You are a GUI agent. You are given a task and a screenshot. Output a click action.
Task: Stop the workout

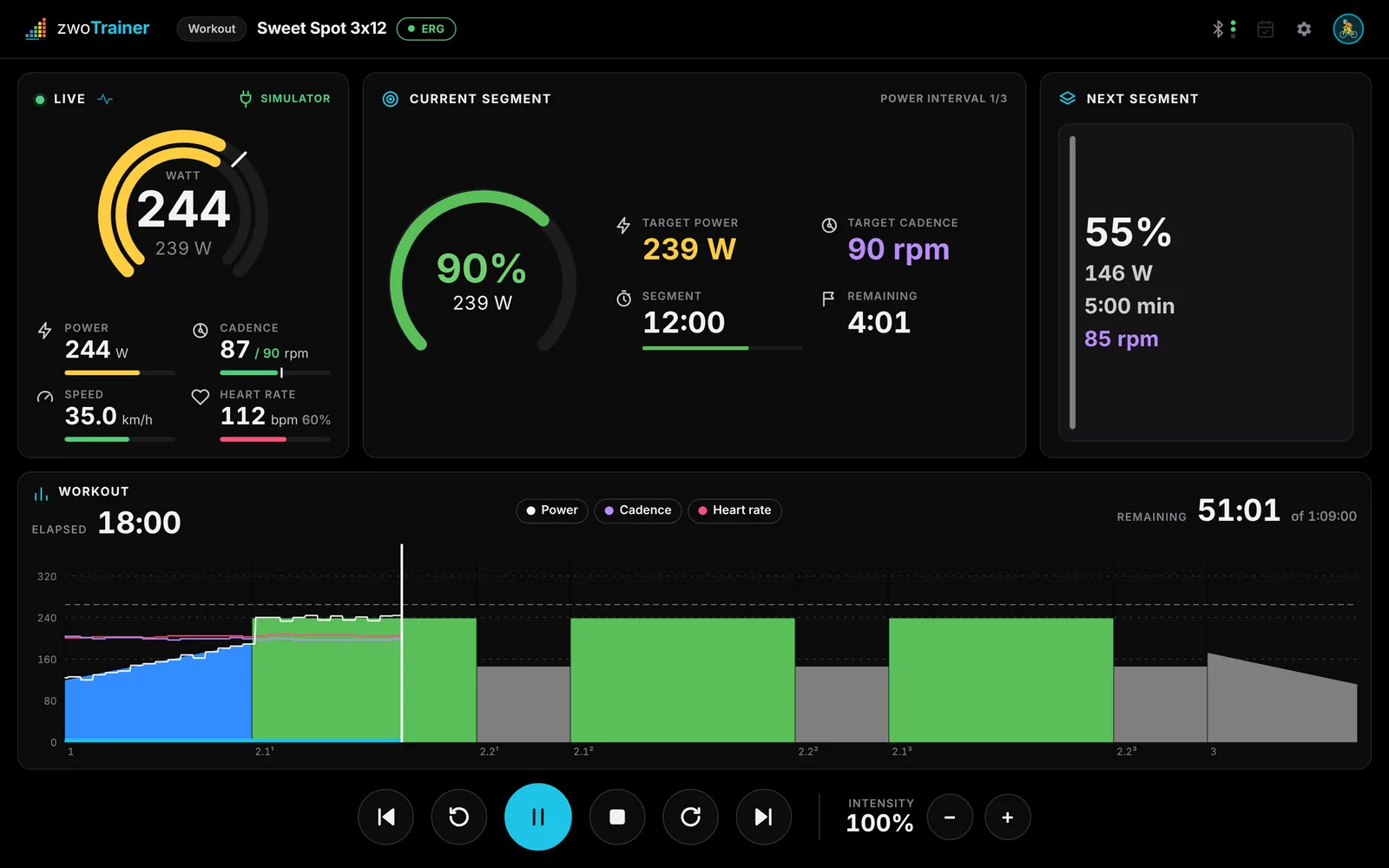[x=617, y=817]
